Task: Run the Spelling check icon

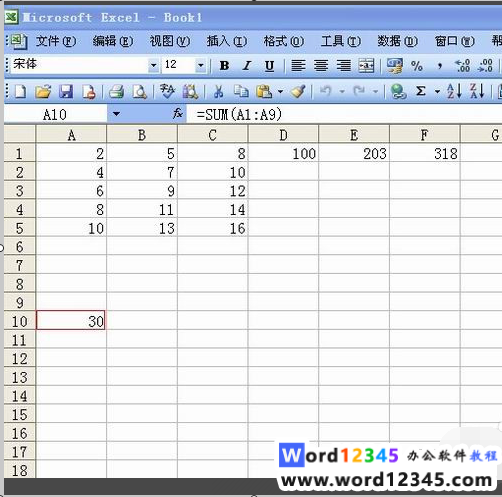Action: tap(167, 91)
